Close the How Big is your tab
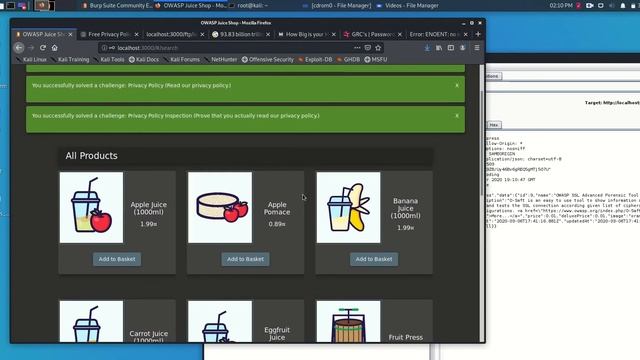This screenshot has width=640, height=360. click(333, 35)
